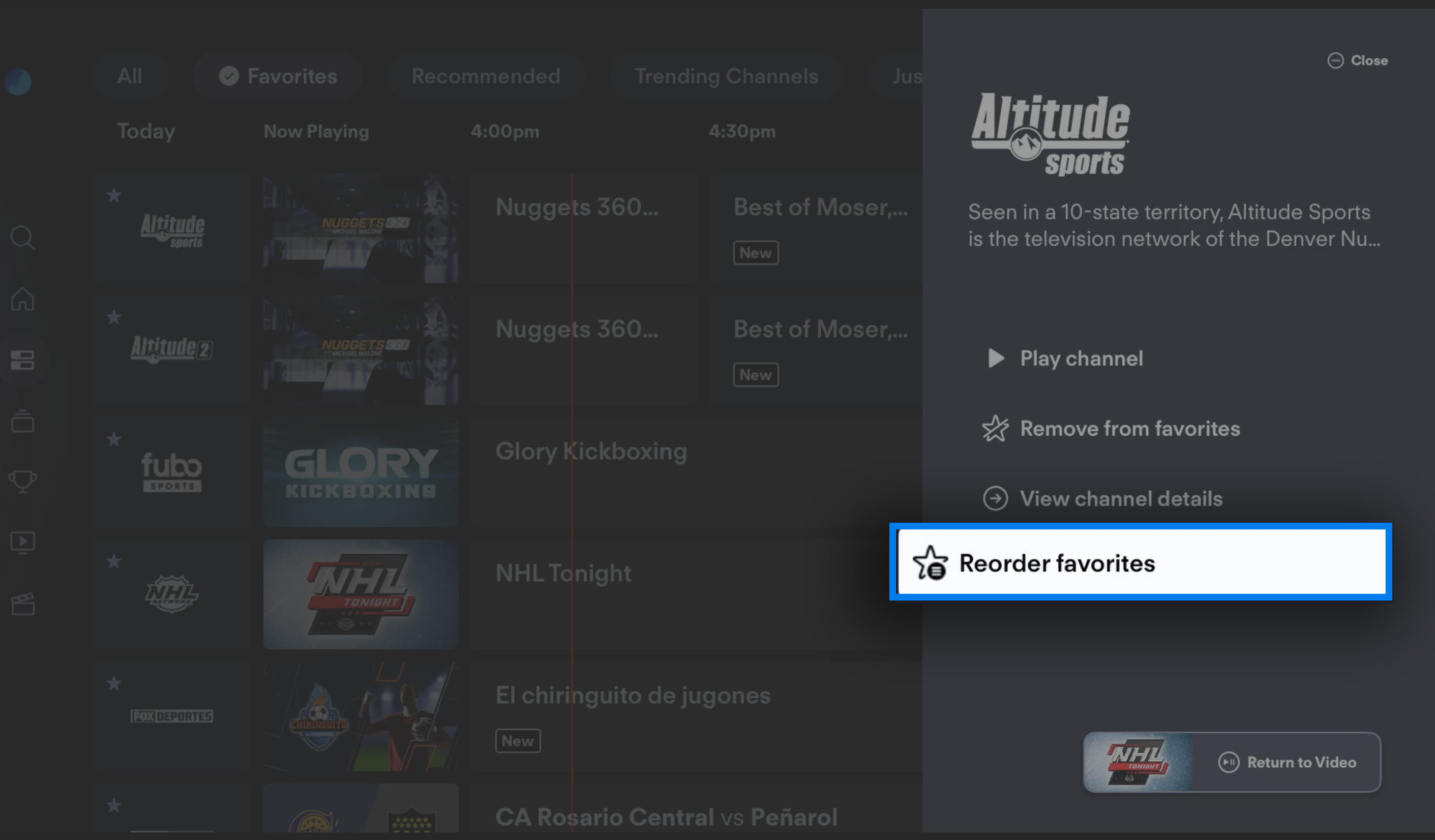Expand the Trending Channels tab
The image size is (1435, 840).
(726, 76)
